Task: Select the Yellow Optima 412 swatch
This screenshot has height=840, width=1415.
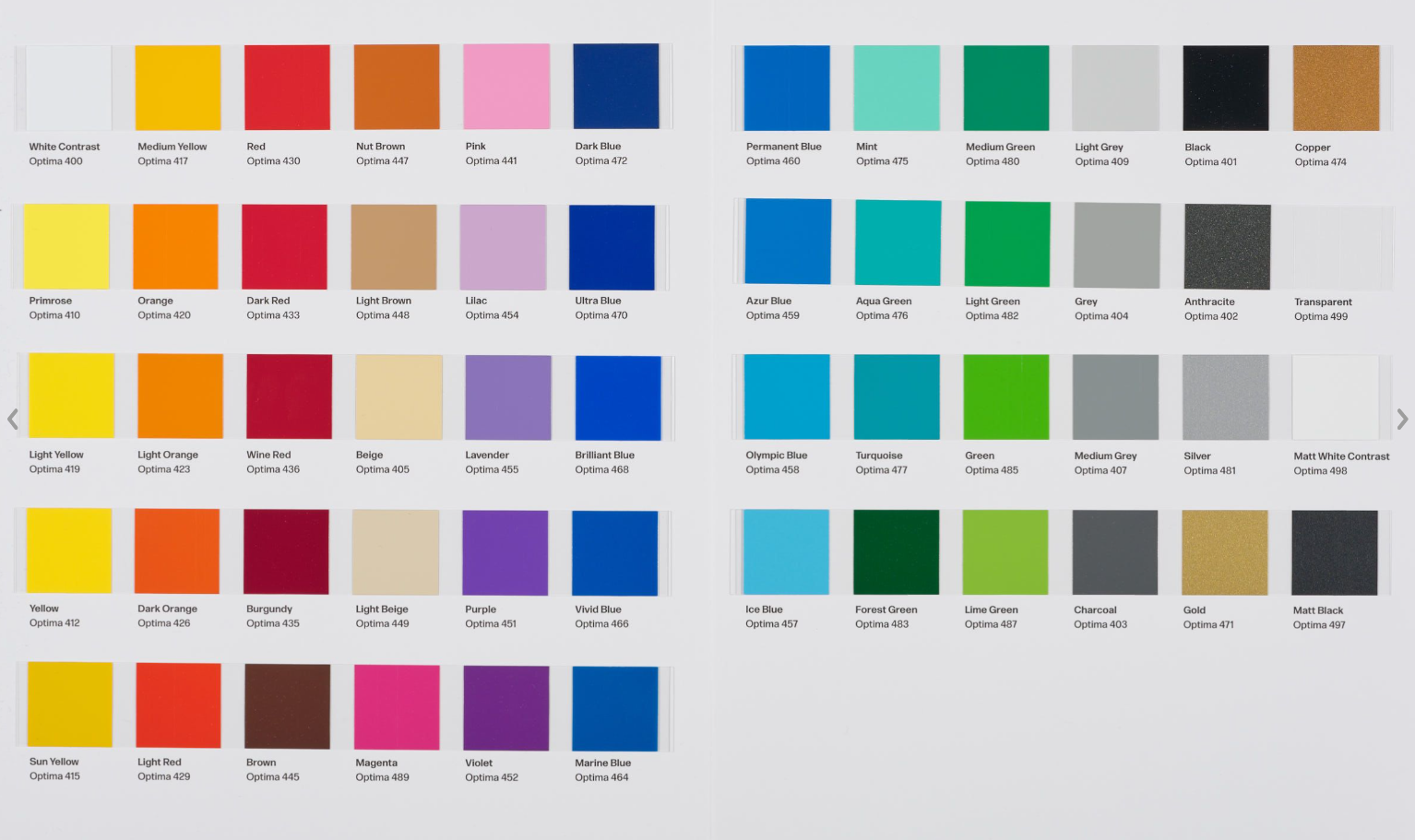Action: coord(69,550)
